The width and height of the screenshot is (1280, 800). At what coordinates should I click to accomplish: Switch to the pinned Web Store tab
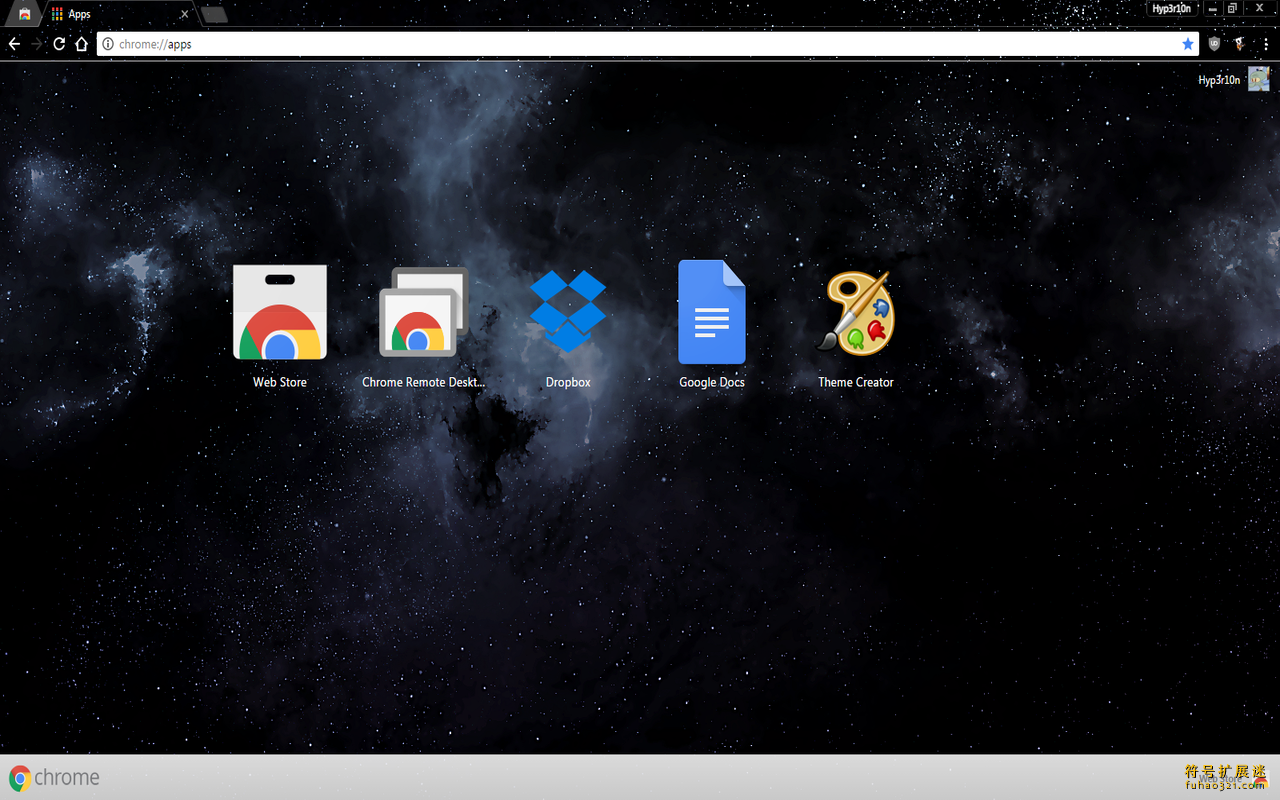[24, 14]
